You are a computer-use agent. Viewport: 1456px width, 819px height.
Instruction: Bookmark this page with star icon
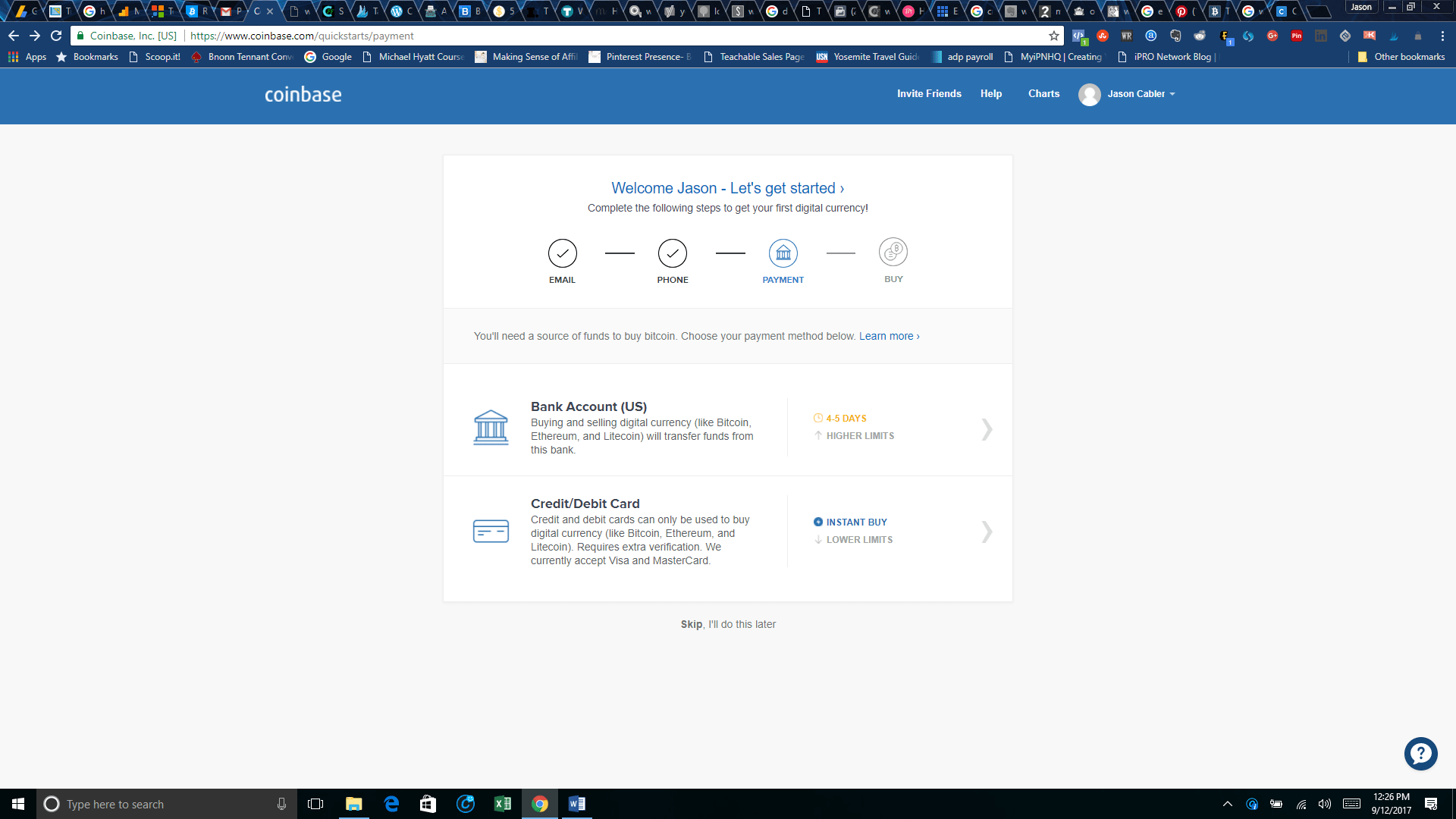pyautogui.click(x=1053, y=36)
